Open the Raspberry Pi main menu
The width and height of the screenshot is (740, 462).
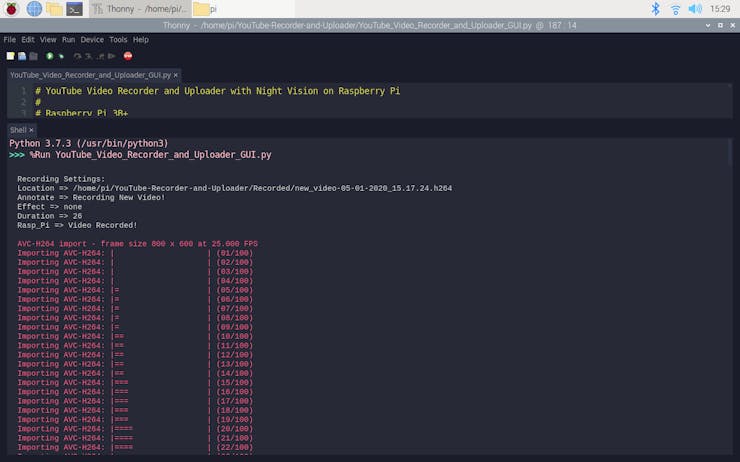tap(11, 8)
